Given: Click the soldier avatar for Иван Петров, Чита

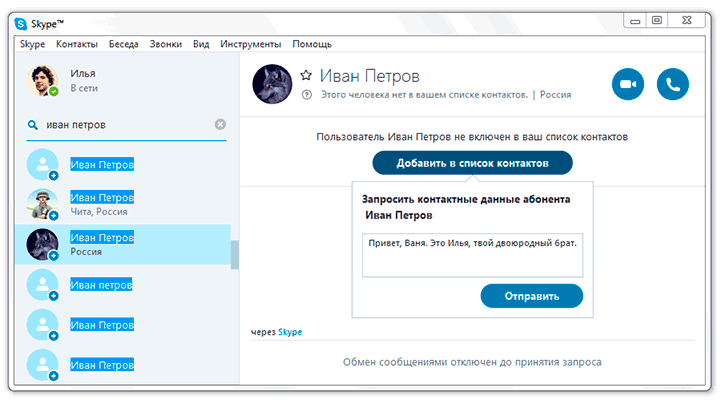Looking at the screenshot, I should [x=42, y=204].
